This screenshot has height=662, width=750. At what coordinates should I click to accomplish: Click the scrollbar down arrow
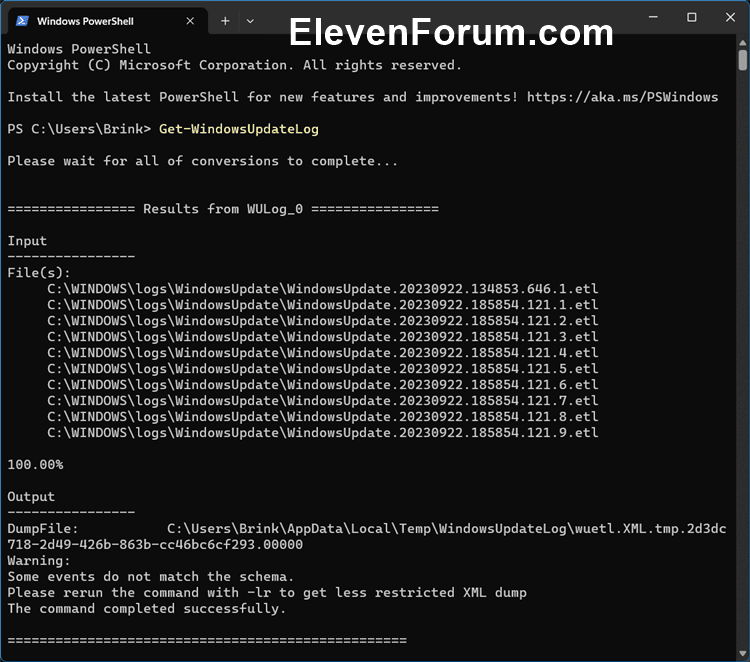(x=742, y=653)
